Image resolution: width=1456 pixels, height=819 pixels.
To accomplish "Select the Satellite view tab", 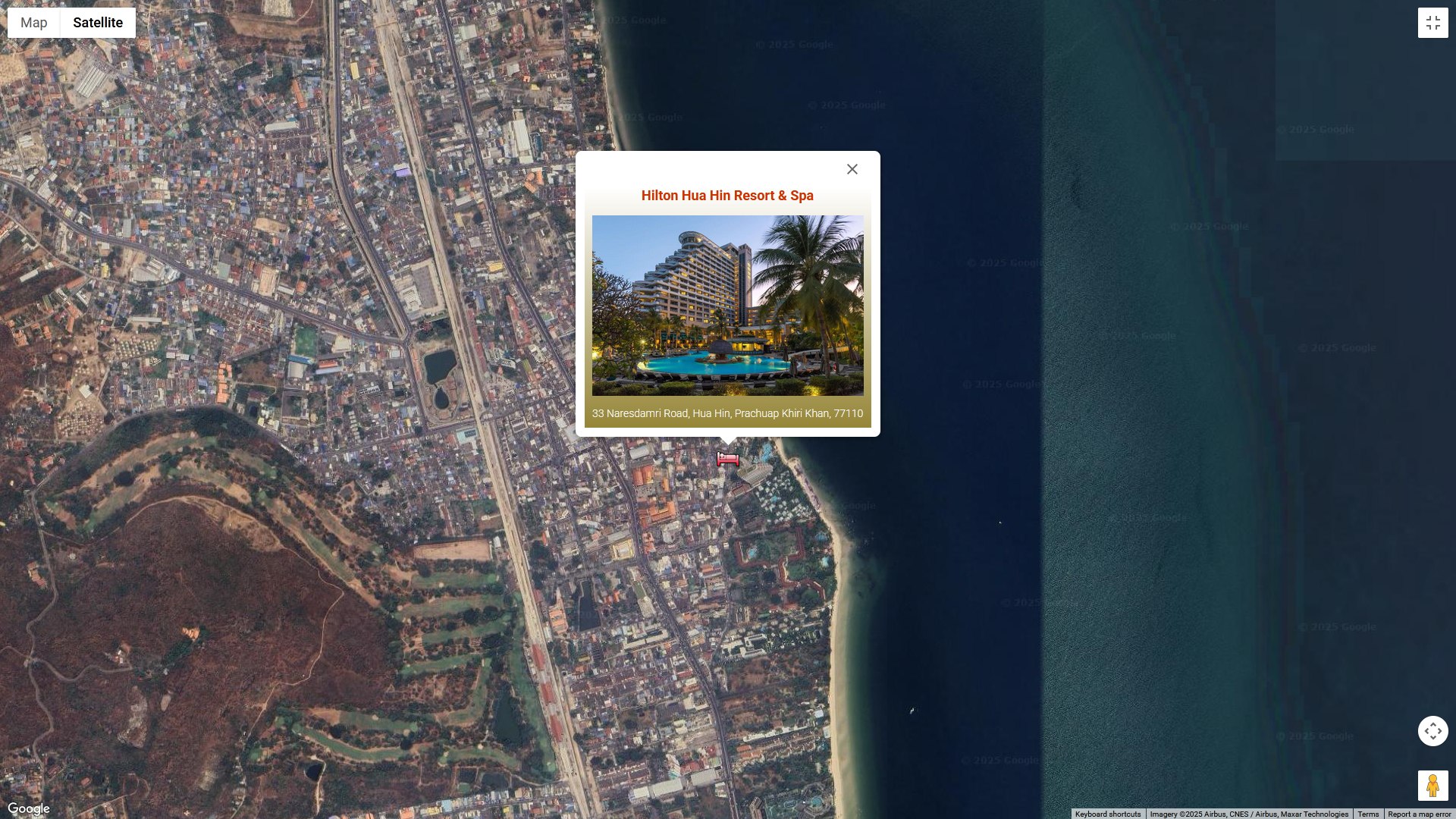I will tap(98, 23).
